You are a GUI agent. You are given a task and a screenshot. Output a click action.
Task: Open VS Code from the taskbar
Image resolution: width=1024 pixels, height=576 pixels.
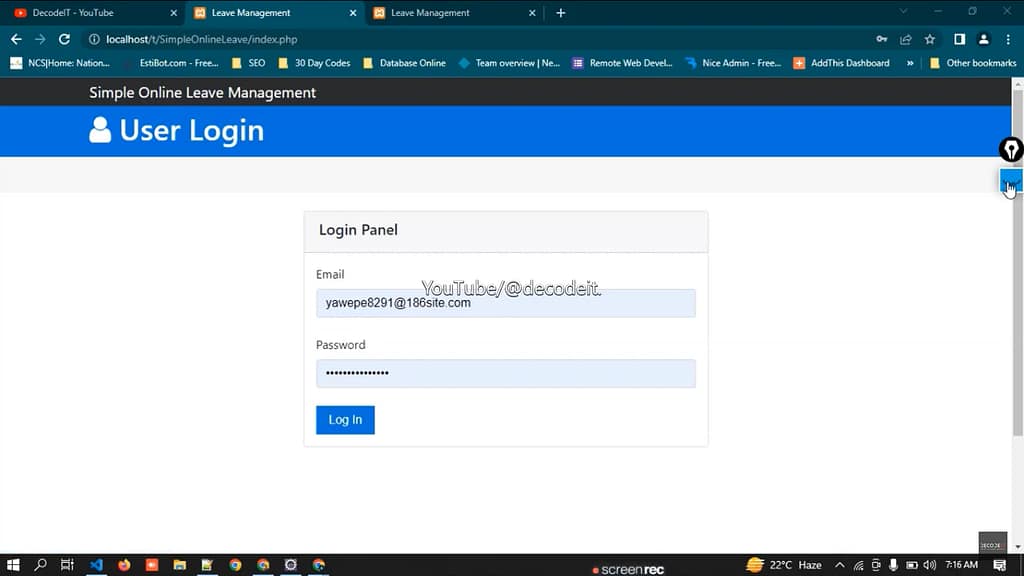point(95,565)
